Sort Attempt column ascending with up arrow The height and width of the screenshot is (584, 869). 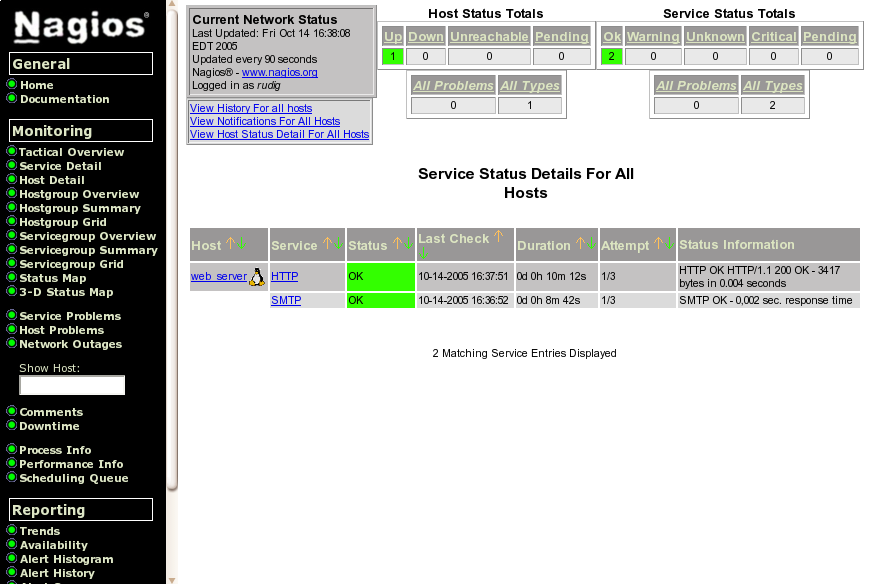pyautogui.click(x=658, y=243)
